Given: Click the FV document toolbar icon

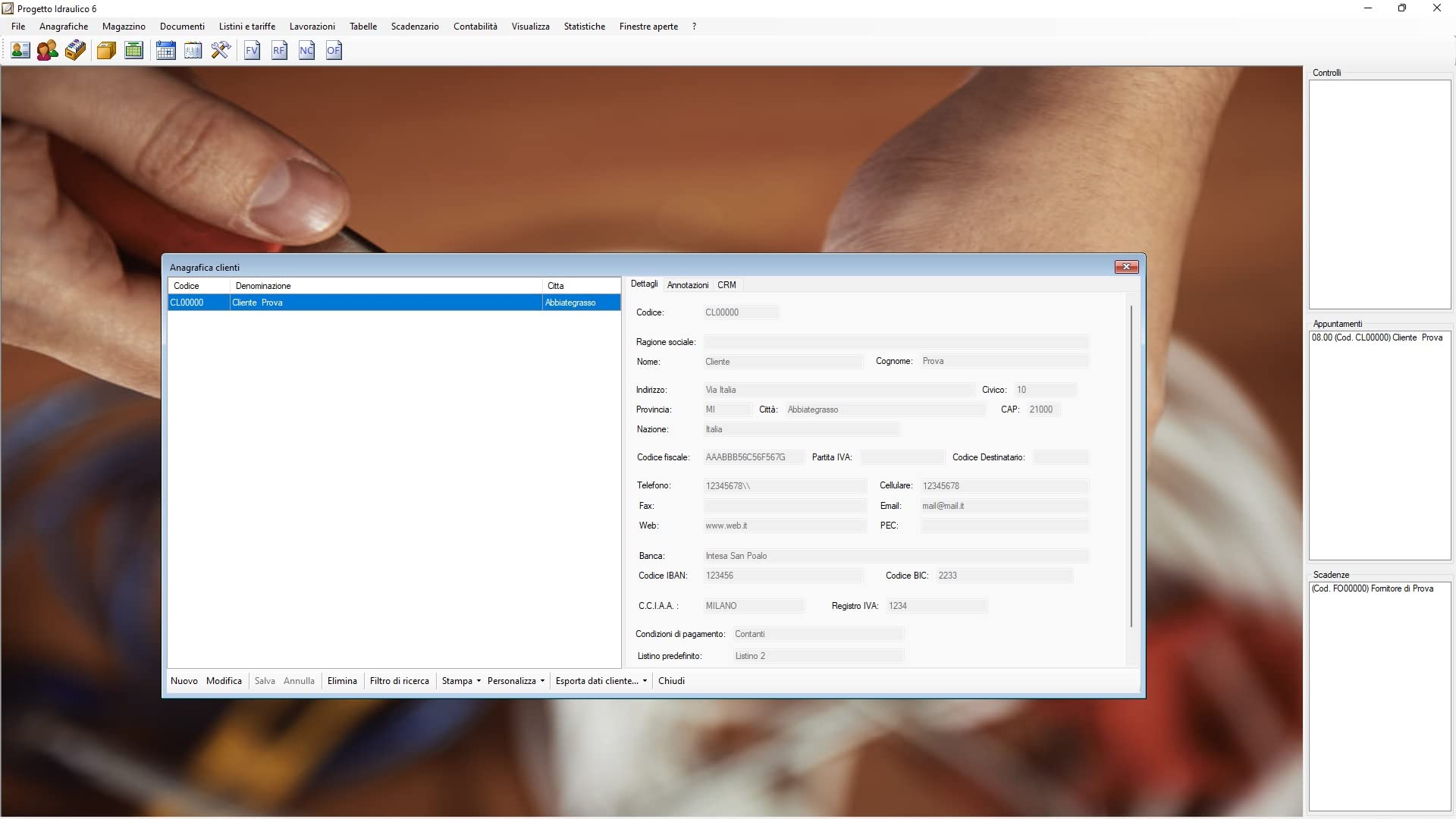Looking at the screenshot, I should tap(252, 51).
